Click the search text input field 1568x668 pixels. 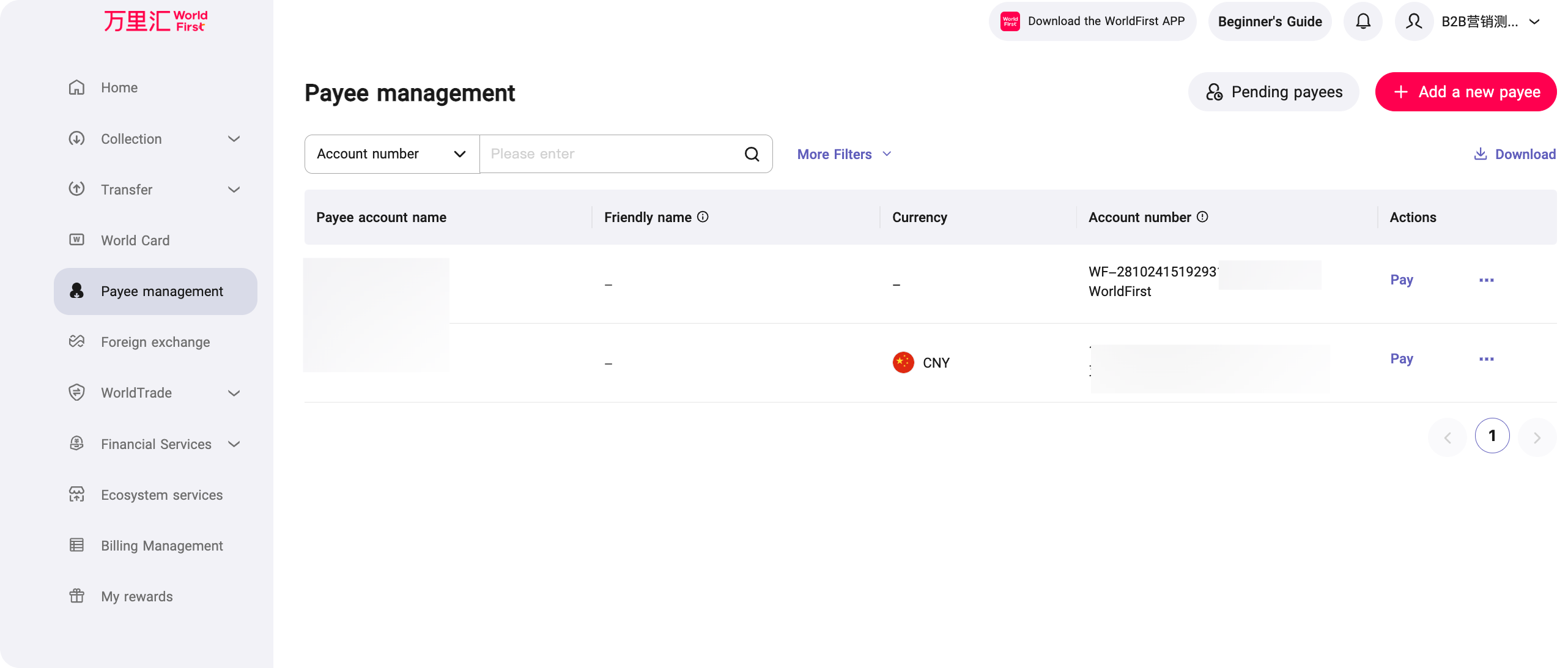point(612,154)
